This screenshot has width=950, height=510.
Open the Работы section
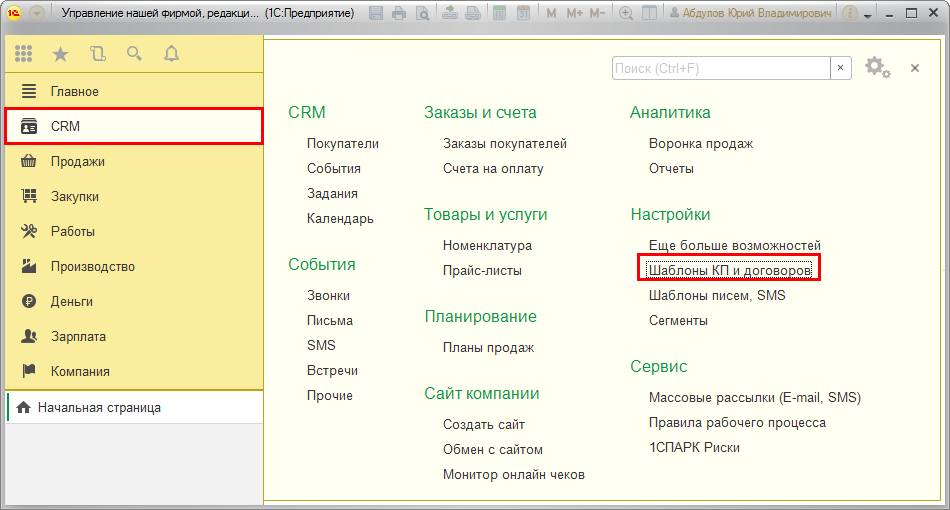pyautogui.click(x=134, y=231)
